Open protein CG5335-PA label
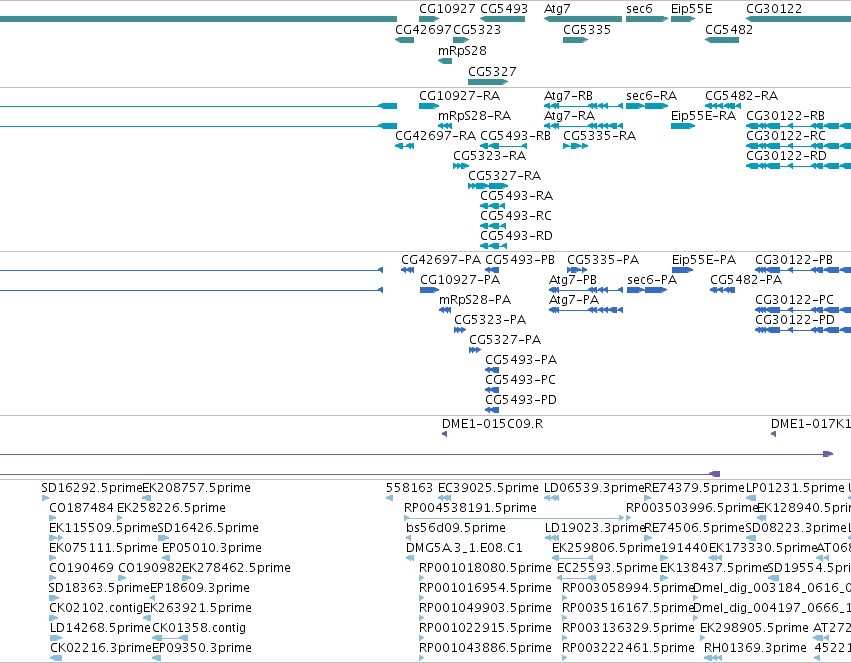 [603, 260]
